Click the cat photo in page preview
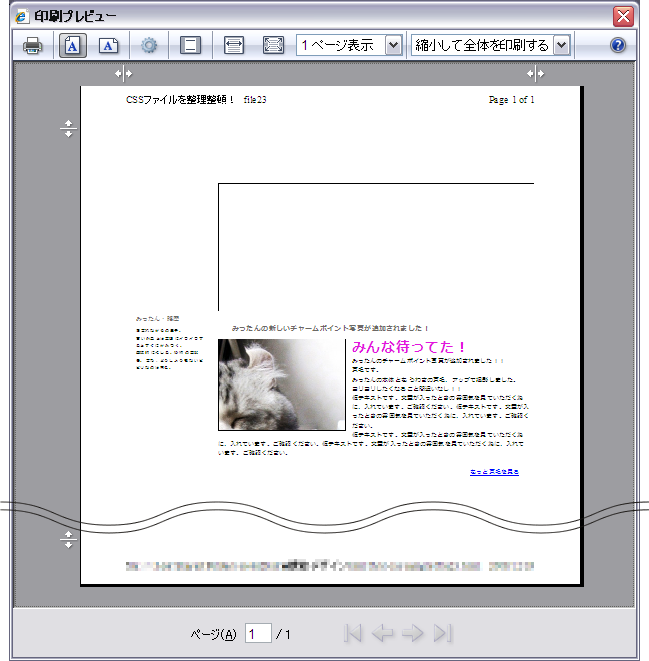The height and width of the screenshot is (661, 649). (282, 385)
